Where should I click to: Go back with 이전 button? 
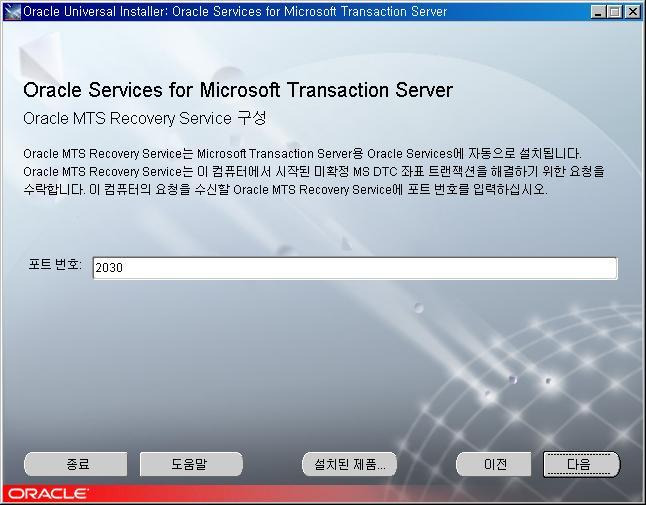[494, 464]
